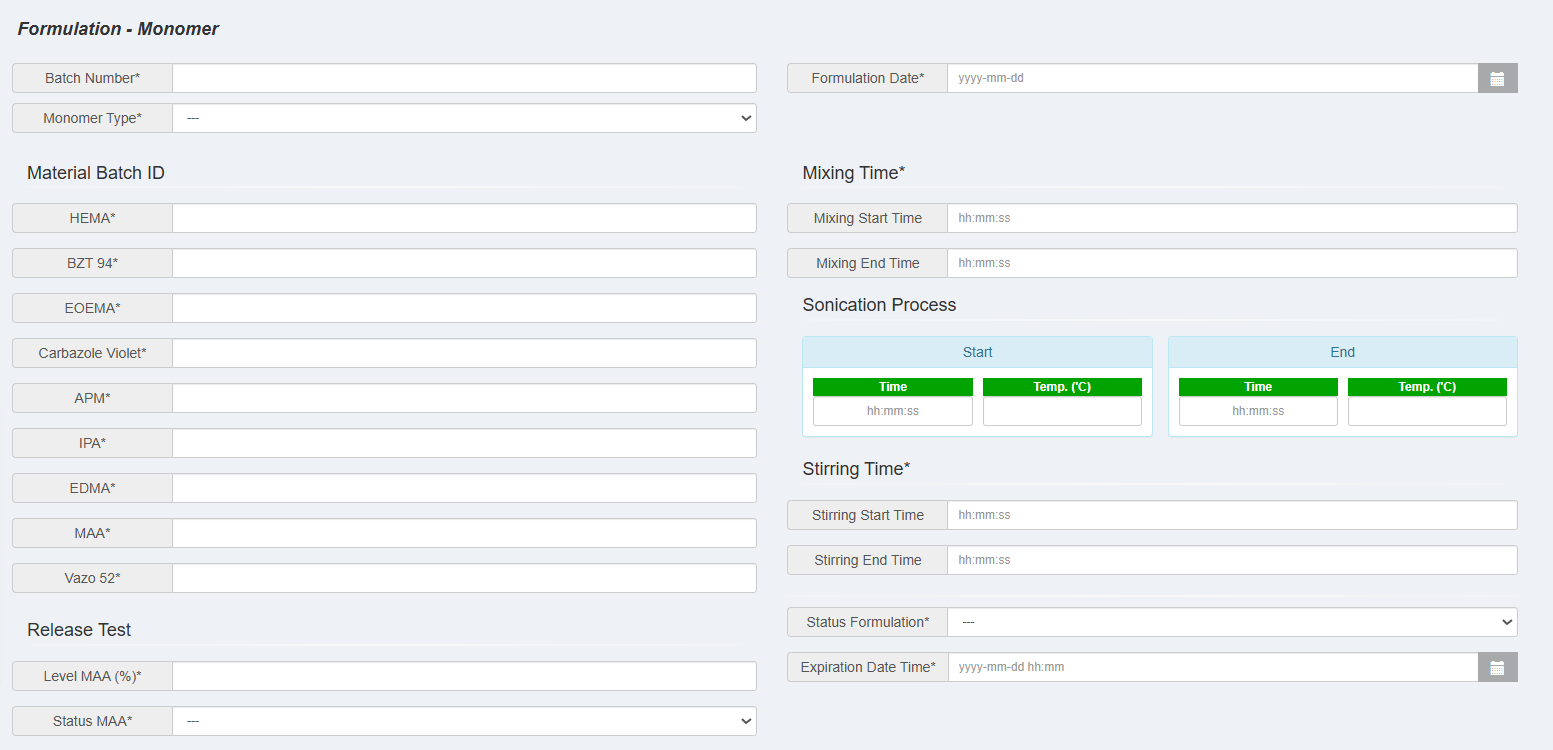Select the BZT 94 input field
This screenshot has width=1553, height=750.
tap(464, 263)
